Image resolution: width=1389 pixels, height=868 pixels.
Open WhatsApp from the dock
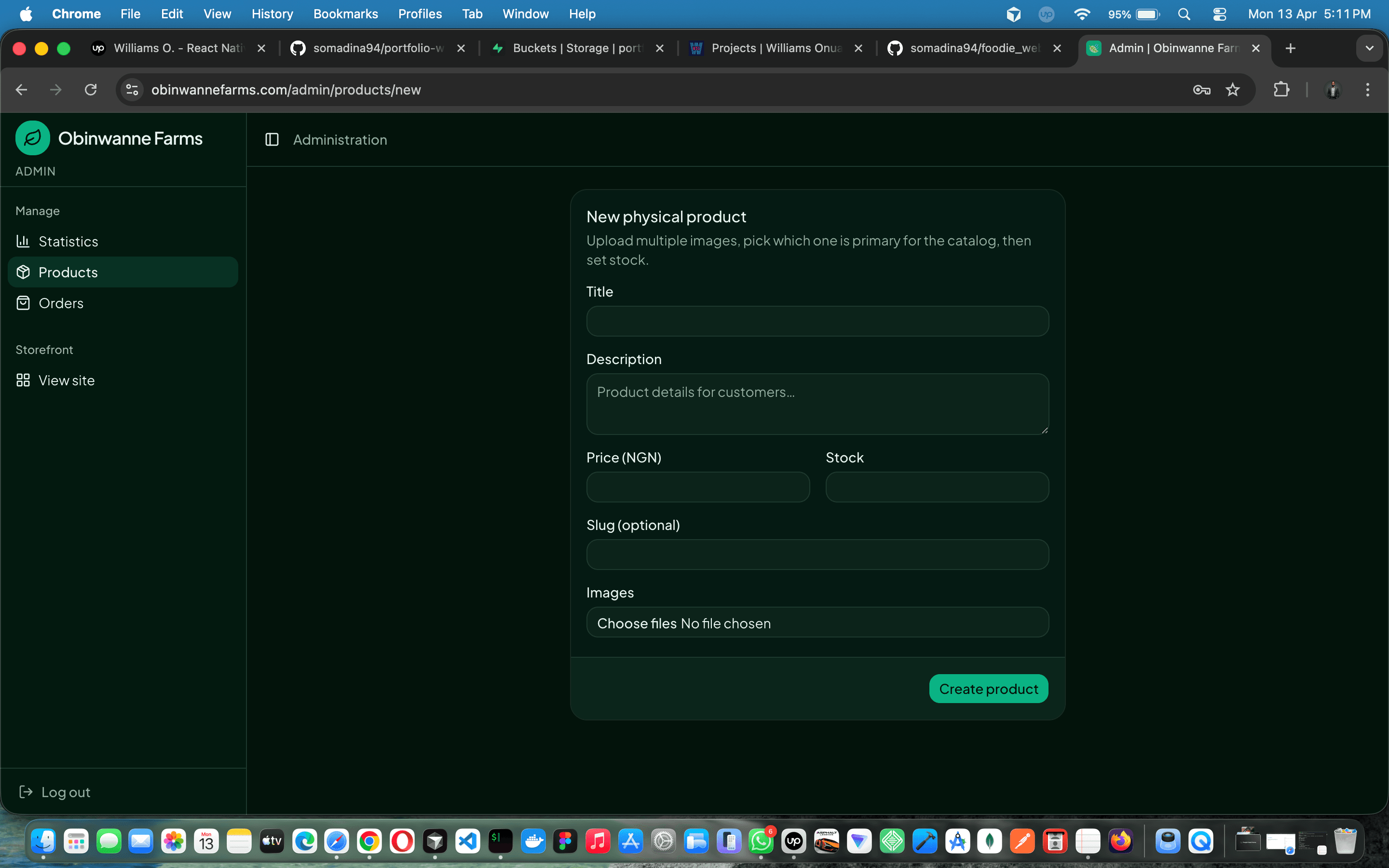tap(761, 841)
